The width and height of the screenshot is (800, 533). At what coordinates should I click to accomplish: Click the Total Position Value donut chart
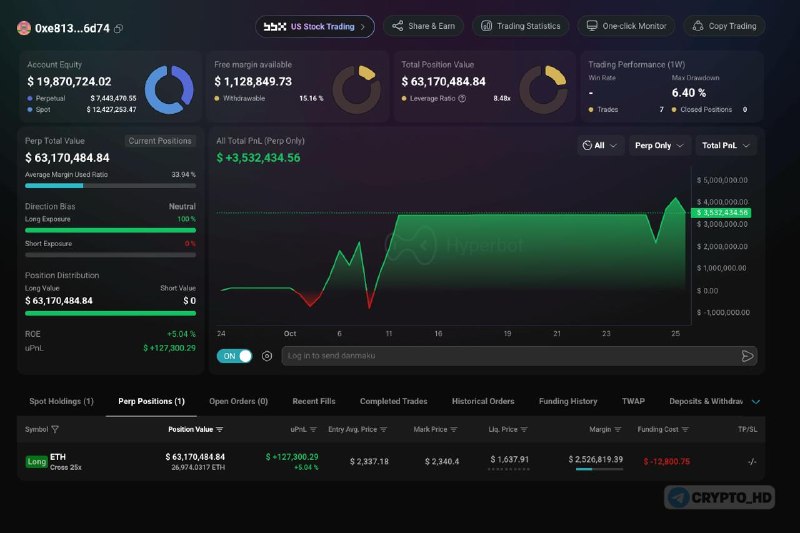[x=543, y=90]
